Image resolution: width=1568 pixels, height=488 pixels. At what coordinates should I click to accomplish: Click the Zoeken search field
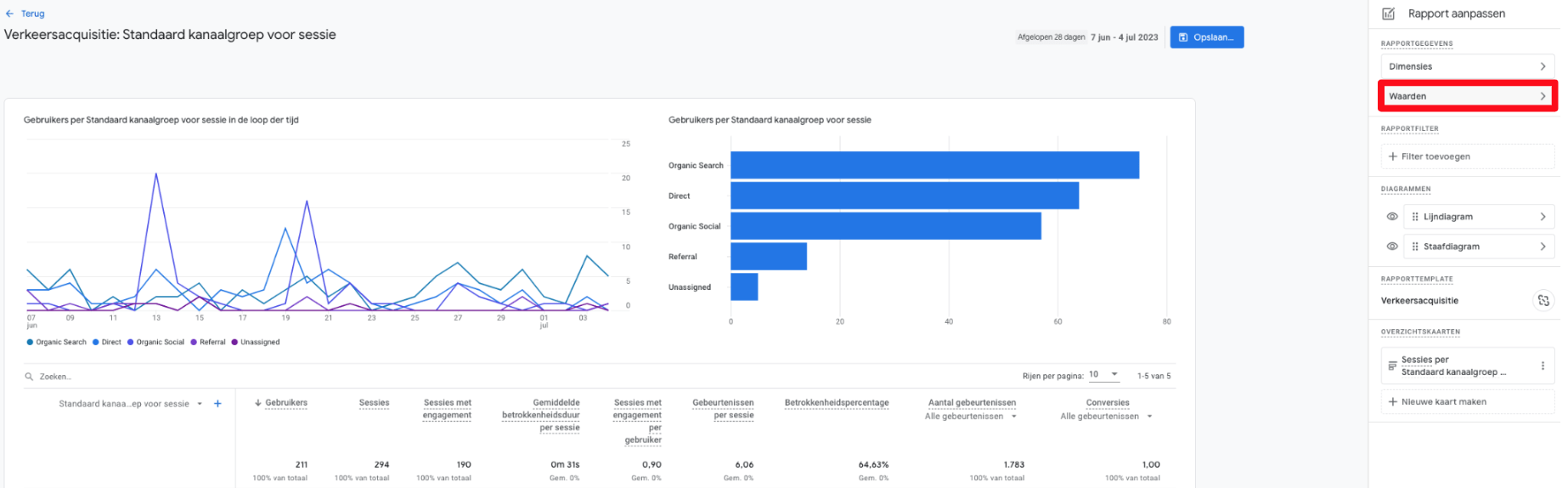[56, 377]
